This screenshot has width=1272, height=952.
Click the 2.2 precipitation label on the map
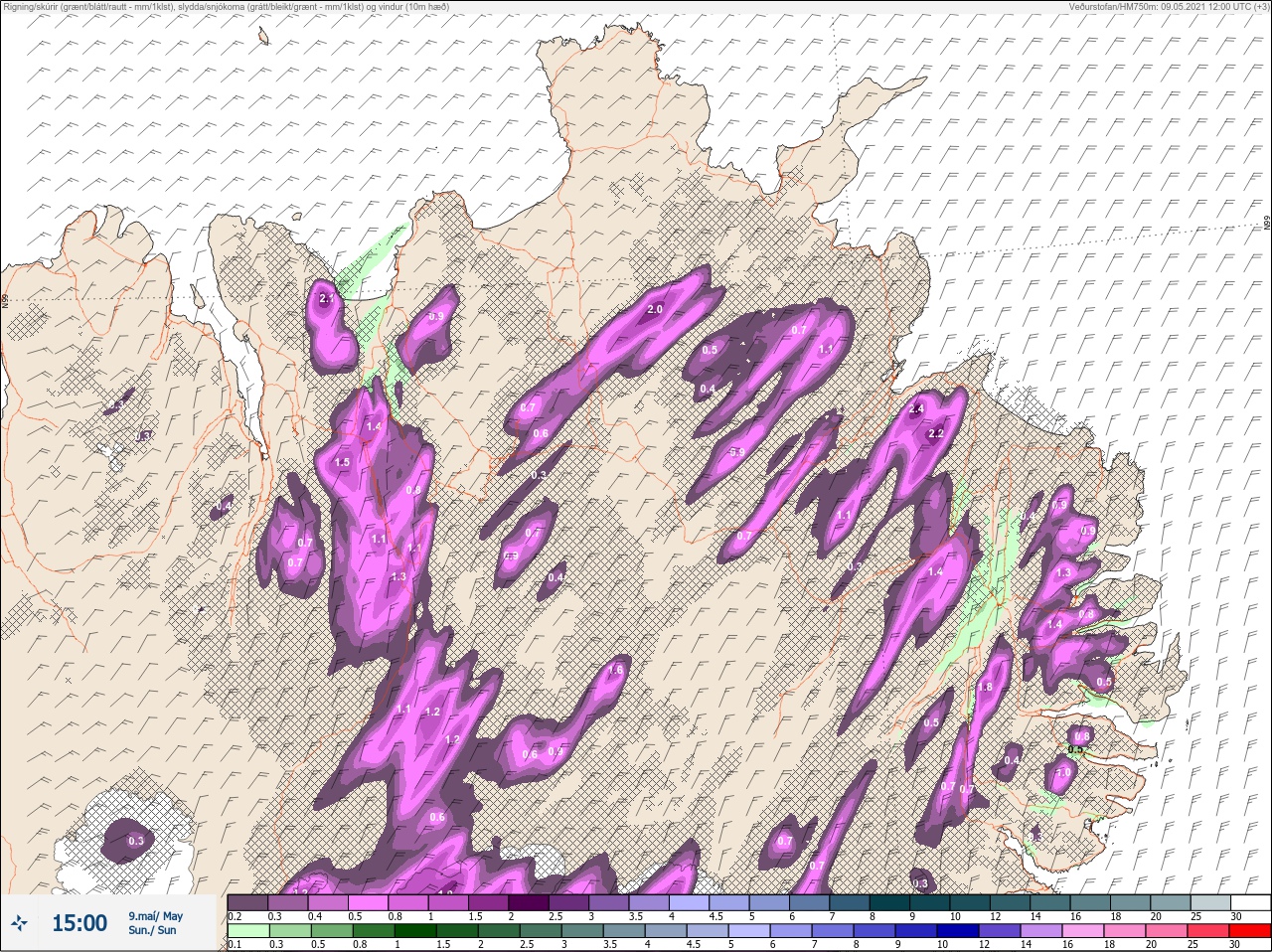[935, 433]
